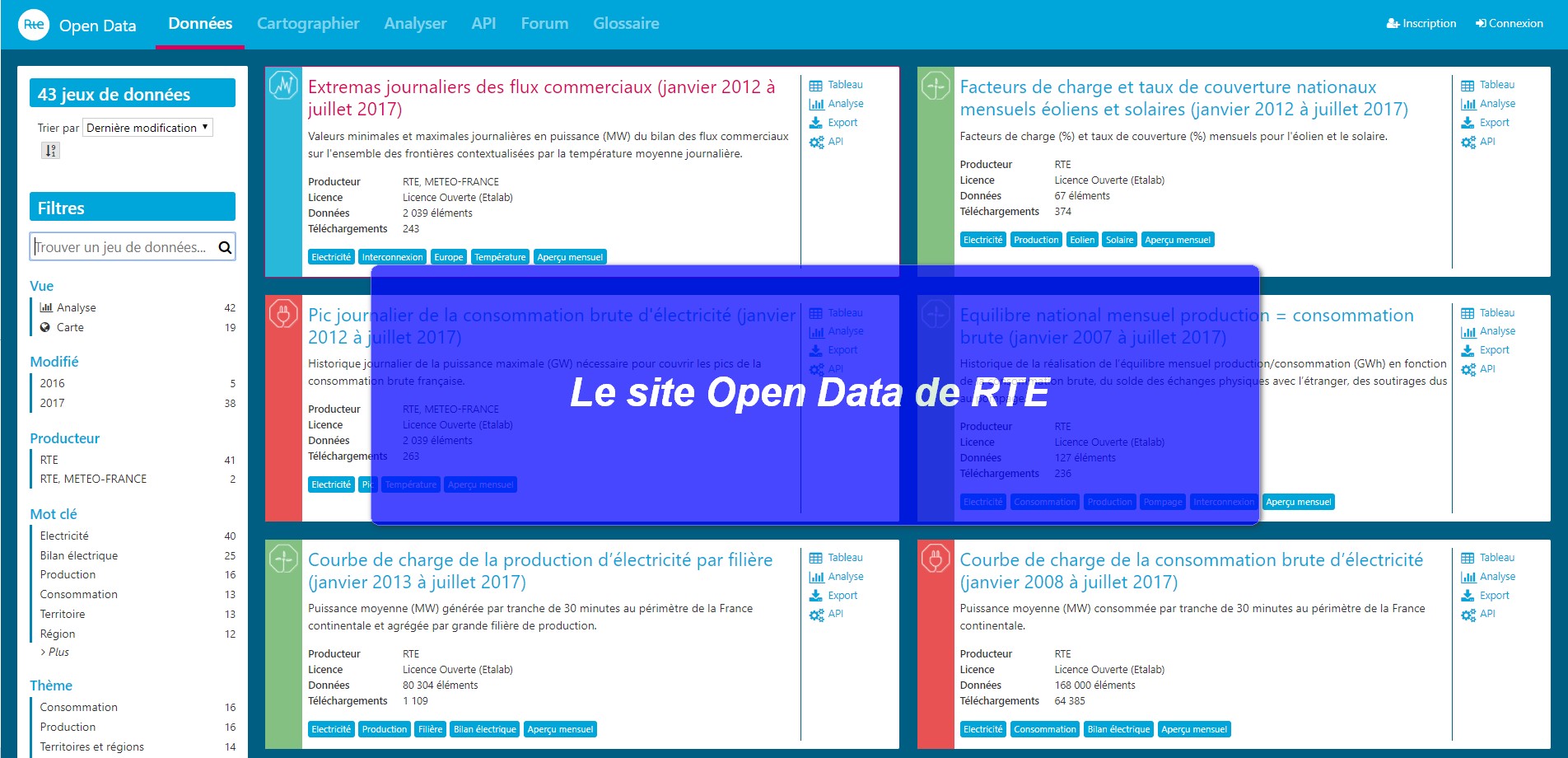The height and width of the screenshot is (758, 1568).
Task: Expand more keywords with Plus
Action: (58, 652)
